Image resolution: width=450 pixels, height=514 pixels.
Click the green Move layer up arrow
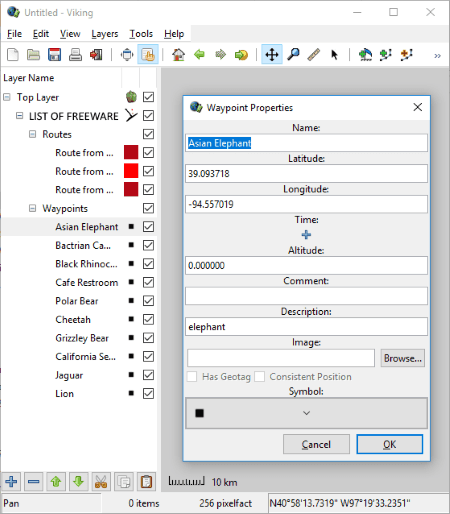56,482
